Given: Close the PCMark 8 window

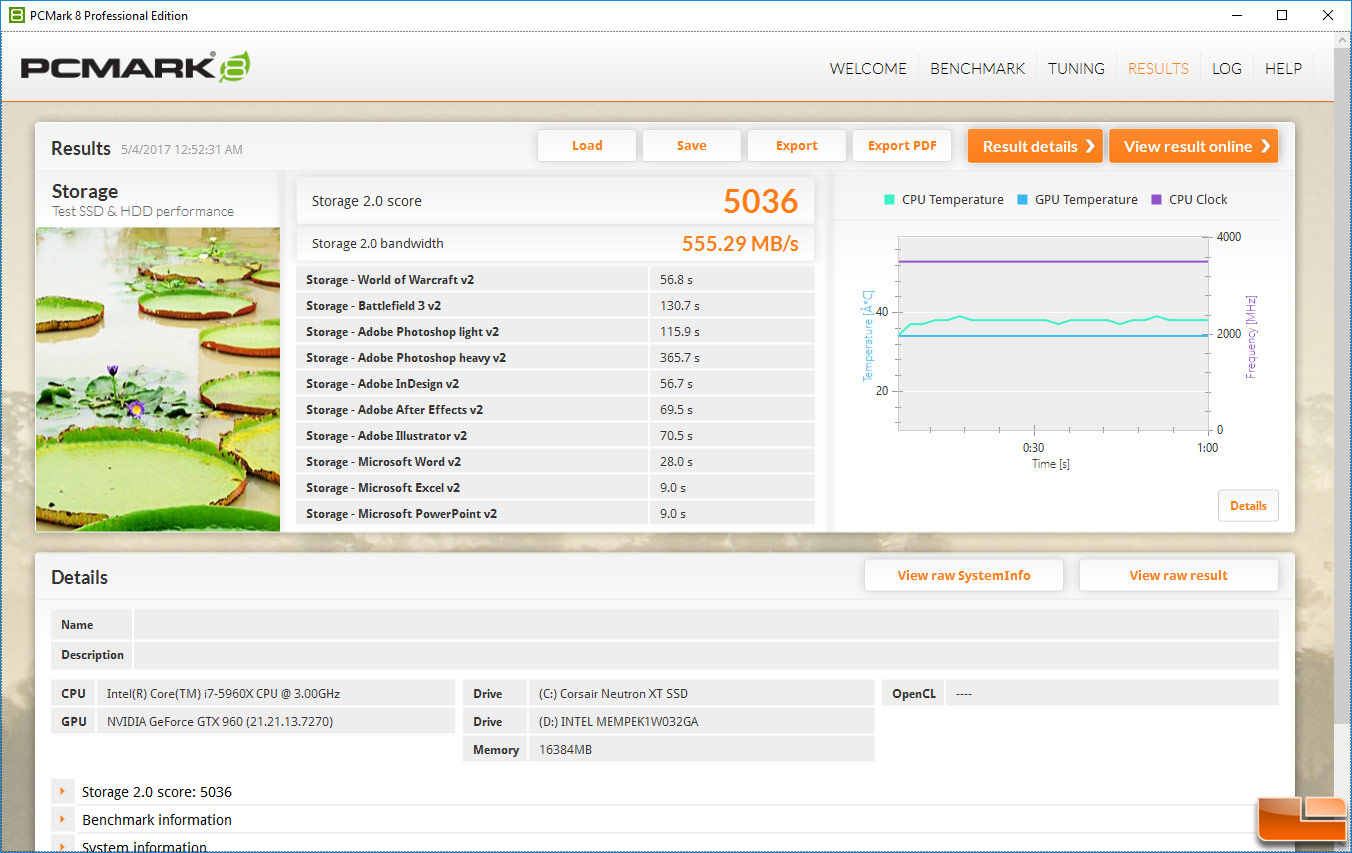Looking at the screenshot, I should 1328,15.
